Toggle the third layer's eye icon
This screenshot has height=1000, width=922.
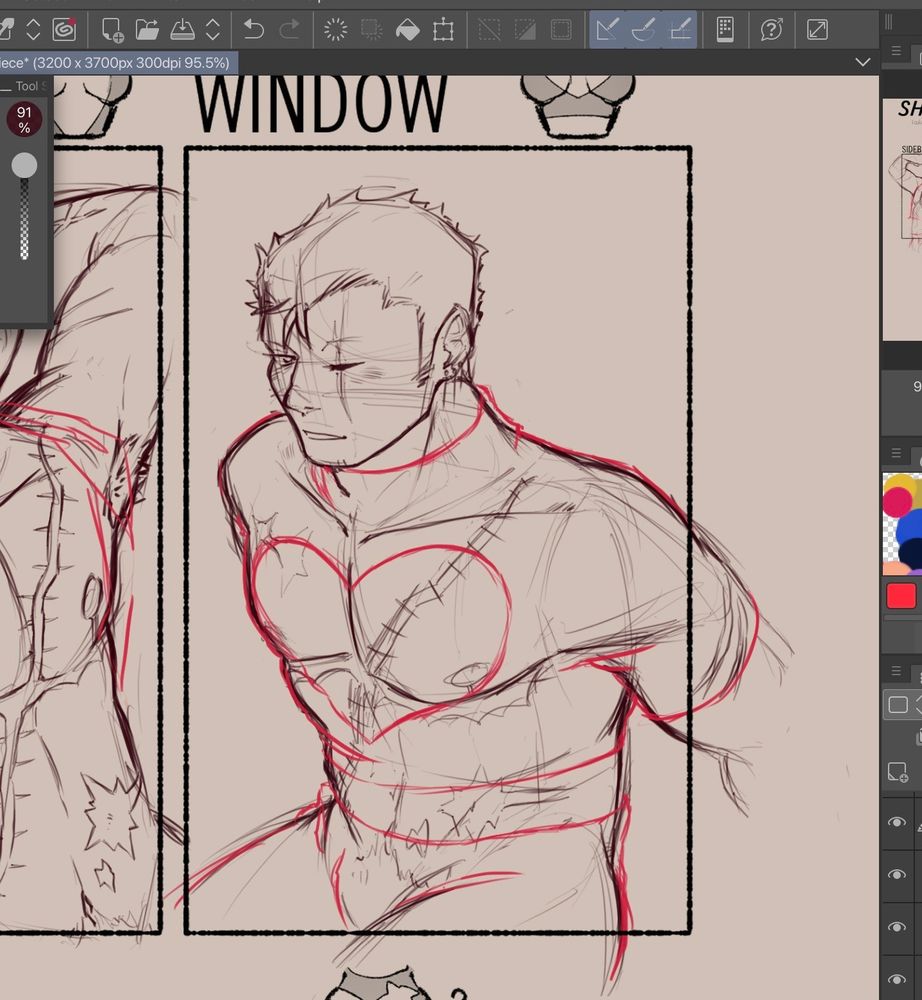896,927
